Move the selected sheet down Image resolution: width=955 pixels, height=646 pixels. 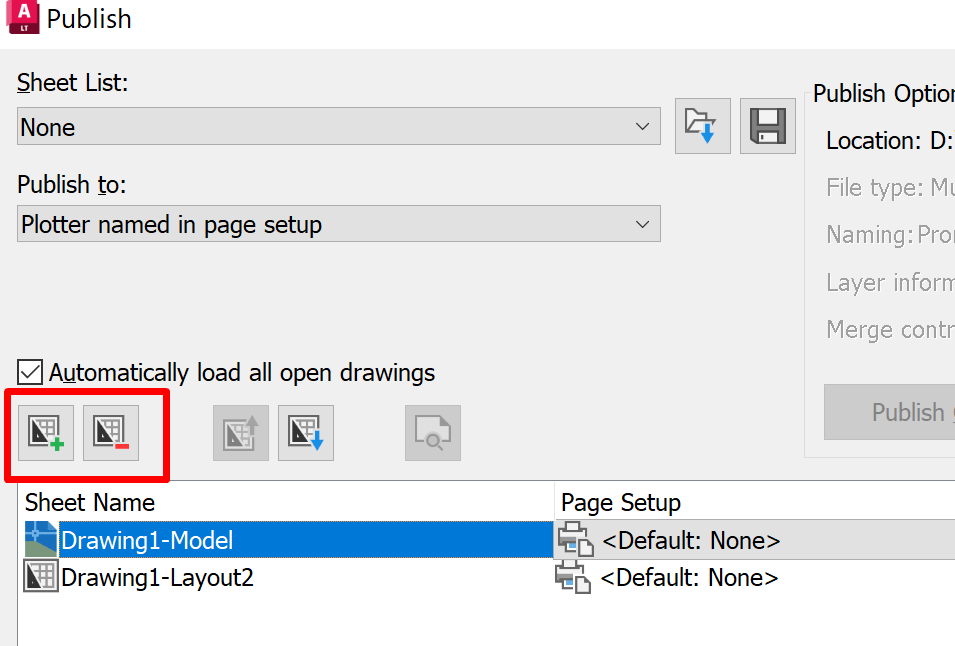(306, 433)
